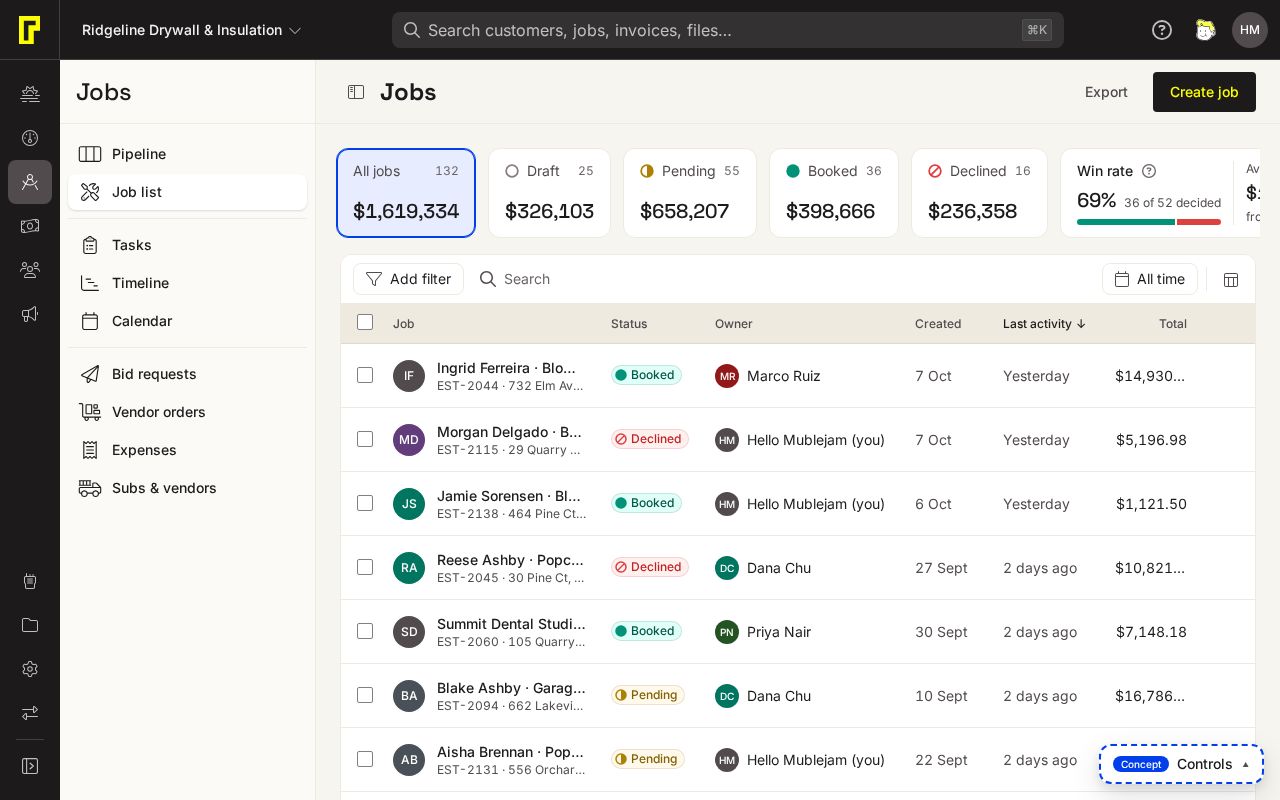The height and width of the screenshot is (800, 1280).
Task: Select the Reese Ashby row checkbox
Action: pyautogui.click(x=365, y=567)
